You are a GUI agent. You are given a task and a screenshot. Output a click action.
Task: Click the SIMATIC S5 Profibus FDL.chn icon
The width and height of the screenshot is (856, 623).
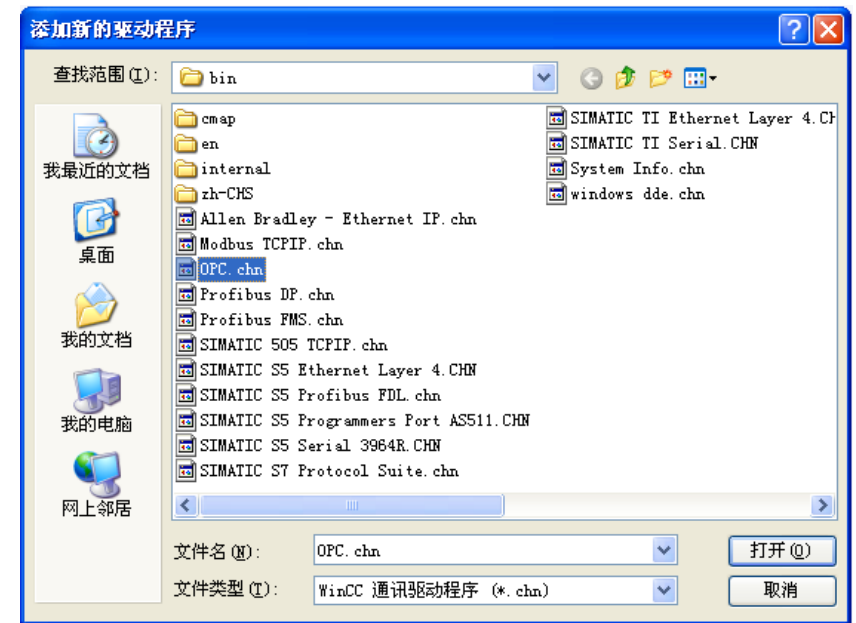pyautogui.click(x=186, y=395)
